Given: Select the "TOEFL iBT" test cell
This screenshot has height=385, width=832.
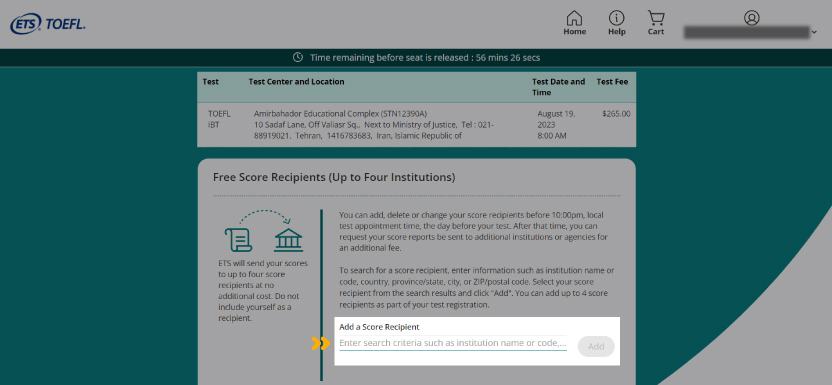Looking at the screenshot, I should (x=219, y=119).
